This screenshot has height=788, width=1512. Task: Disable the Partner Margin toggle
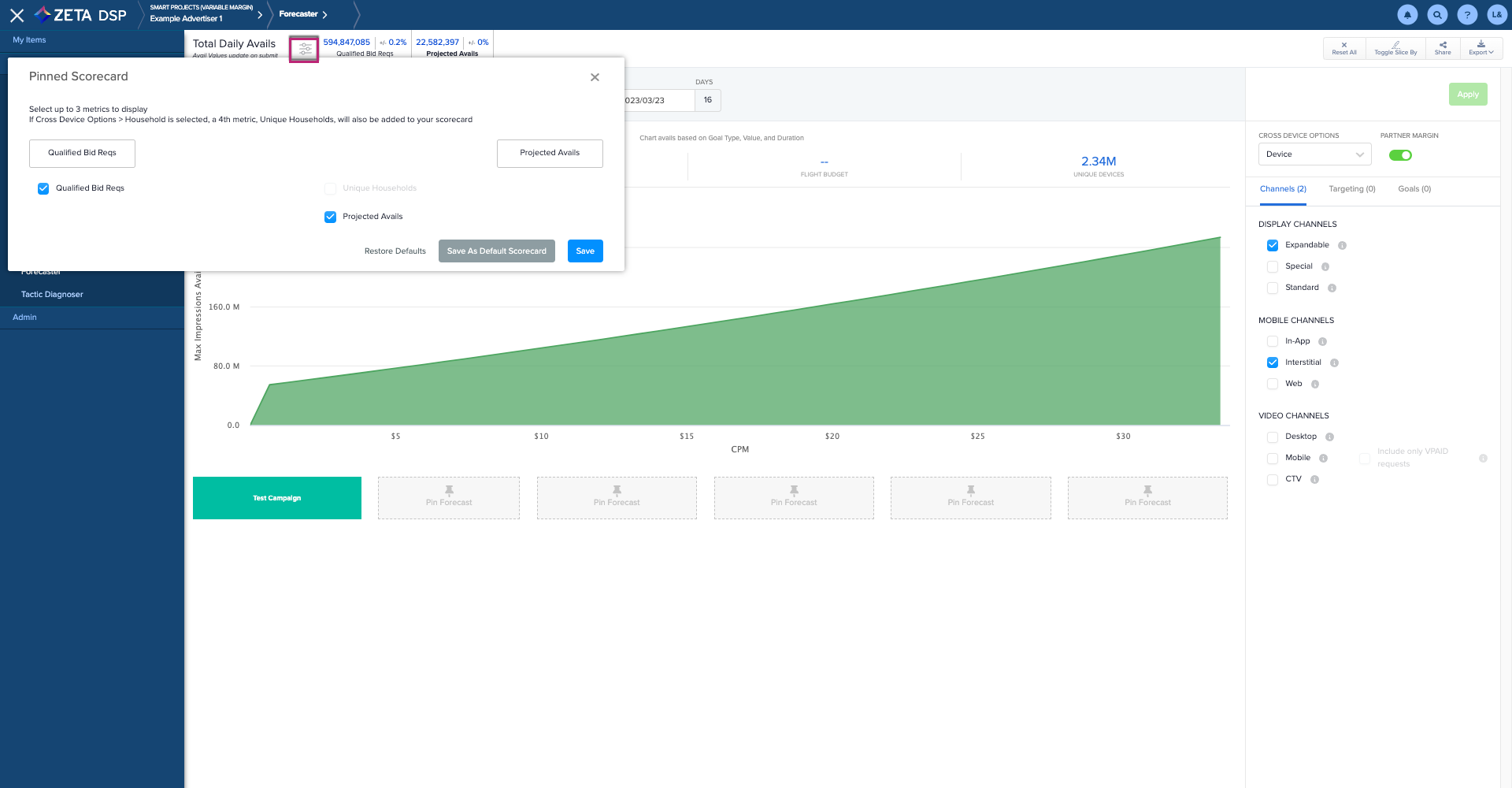1399,155
